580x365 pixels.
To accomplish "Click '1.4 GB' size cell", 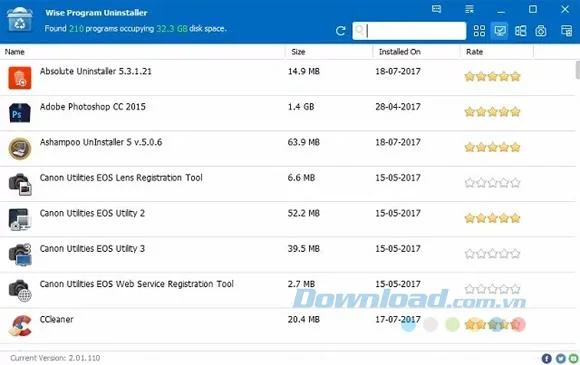I will tap(301, 107).
